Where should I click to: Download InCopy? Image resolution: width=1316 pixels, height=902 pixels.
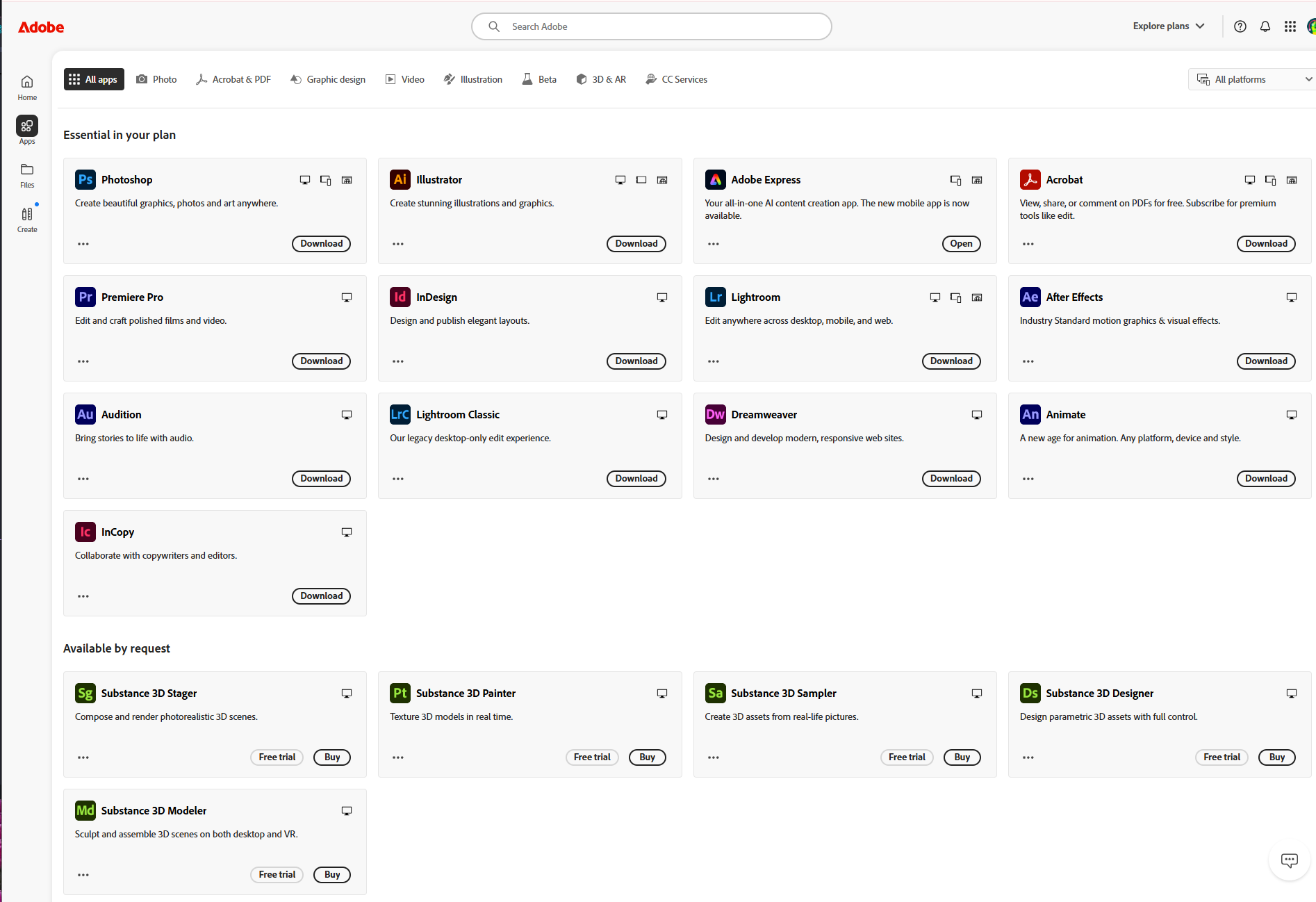321,596
